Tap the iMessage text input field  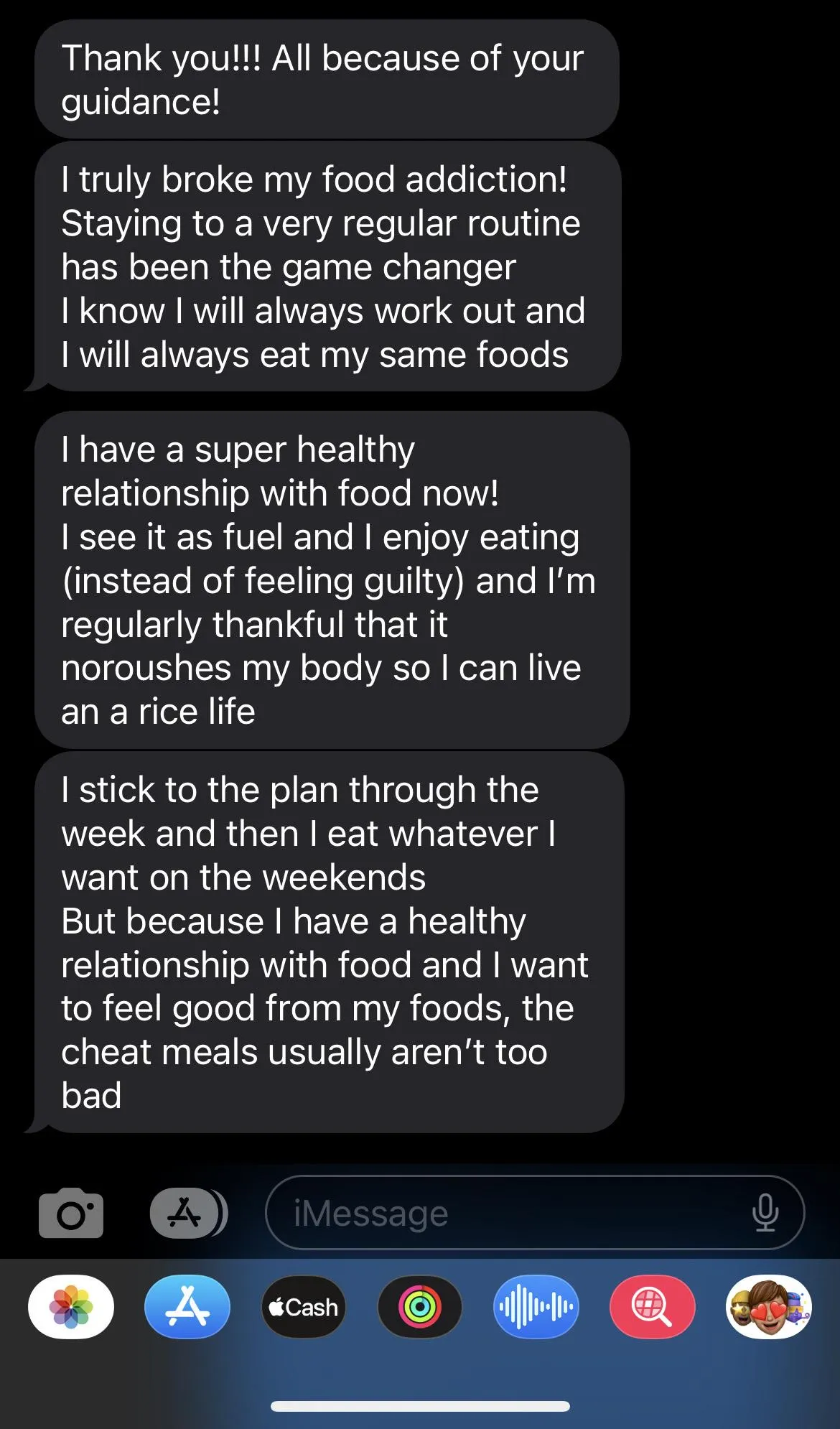pos(503,1213)
